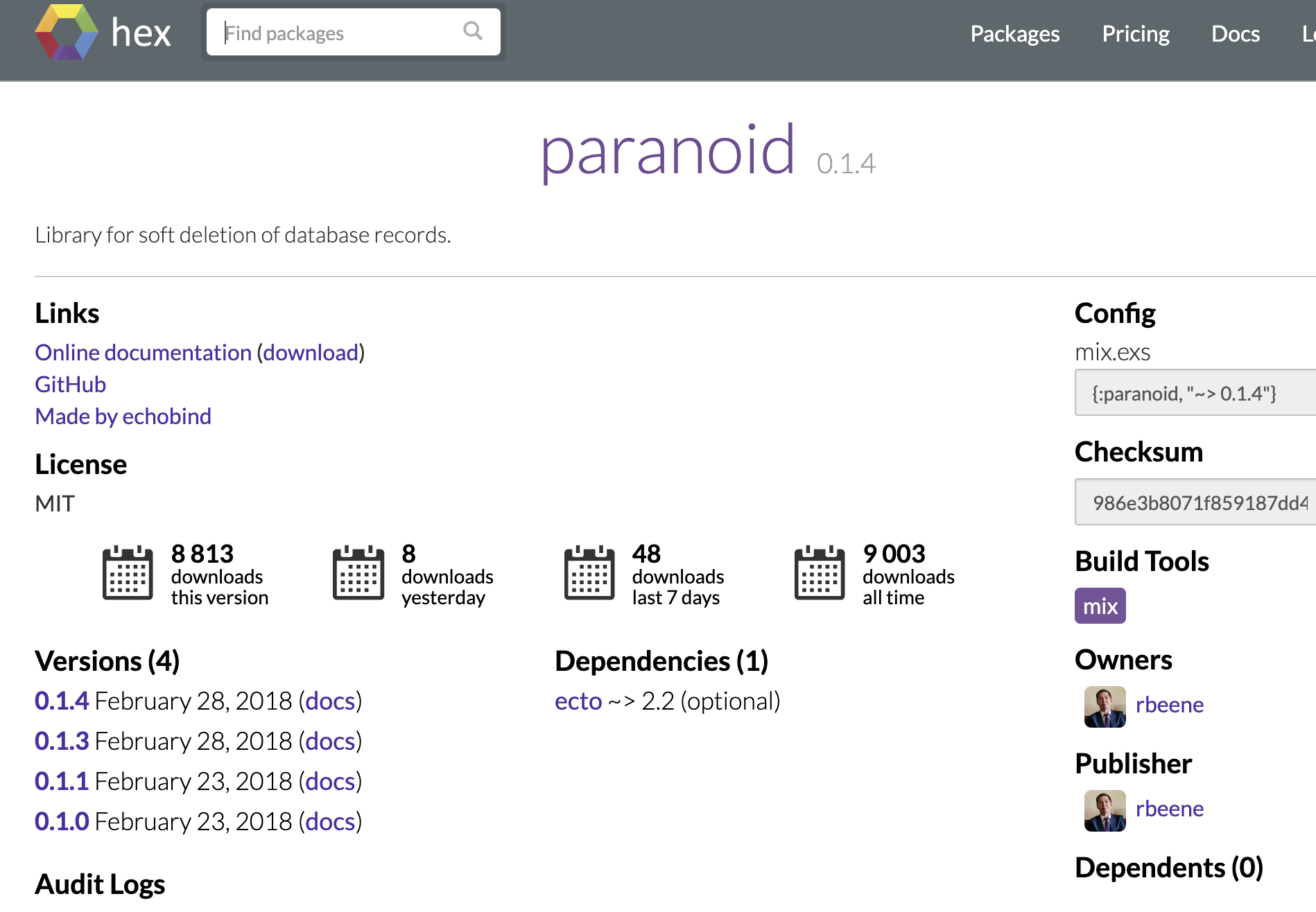Click the Dependents (0) heading

pos(1169,867)
